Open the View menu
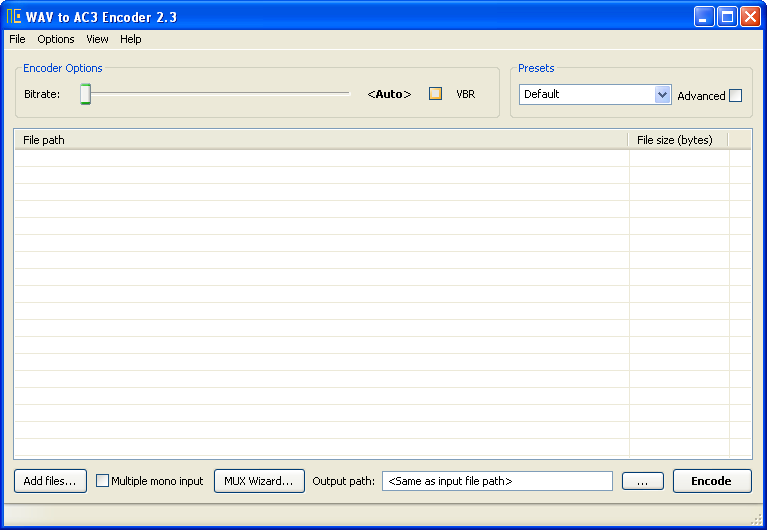The height and width of the screenshot is (530, 767). click(97, 39)
